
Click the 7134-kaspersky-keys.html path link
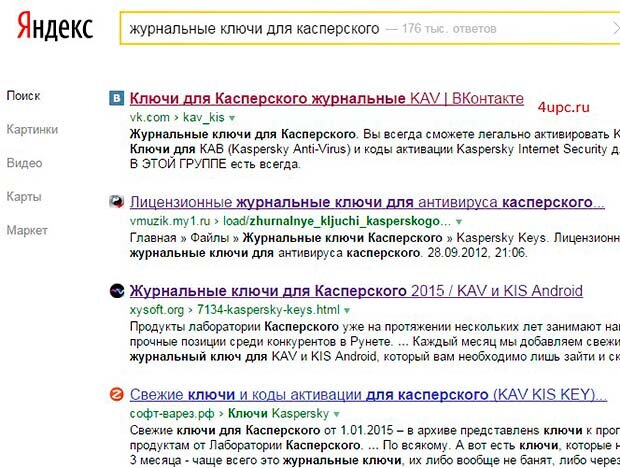(268, 310)
